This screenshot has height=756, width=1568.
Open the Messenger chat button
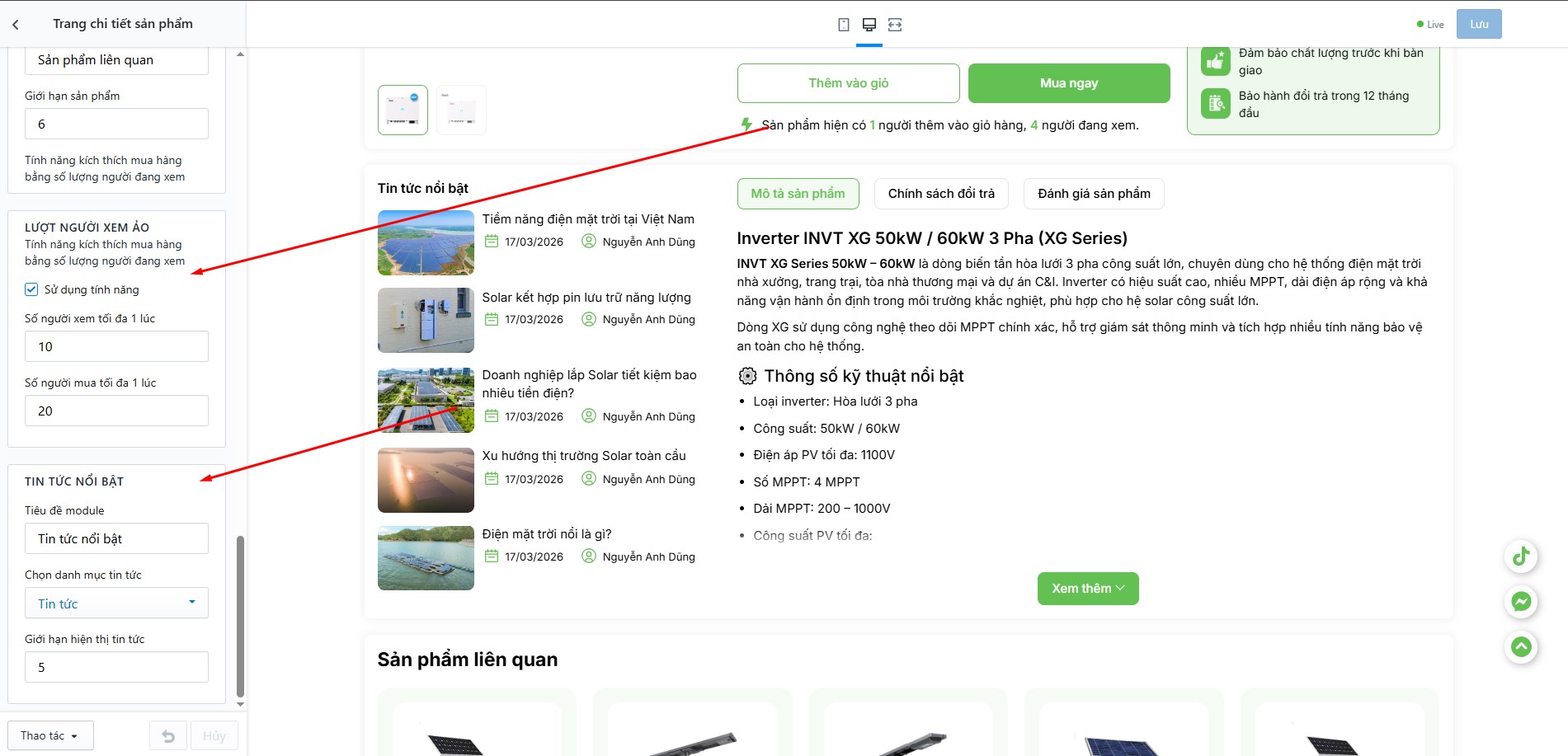coord(1521,602)
